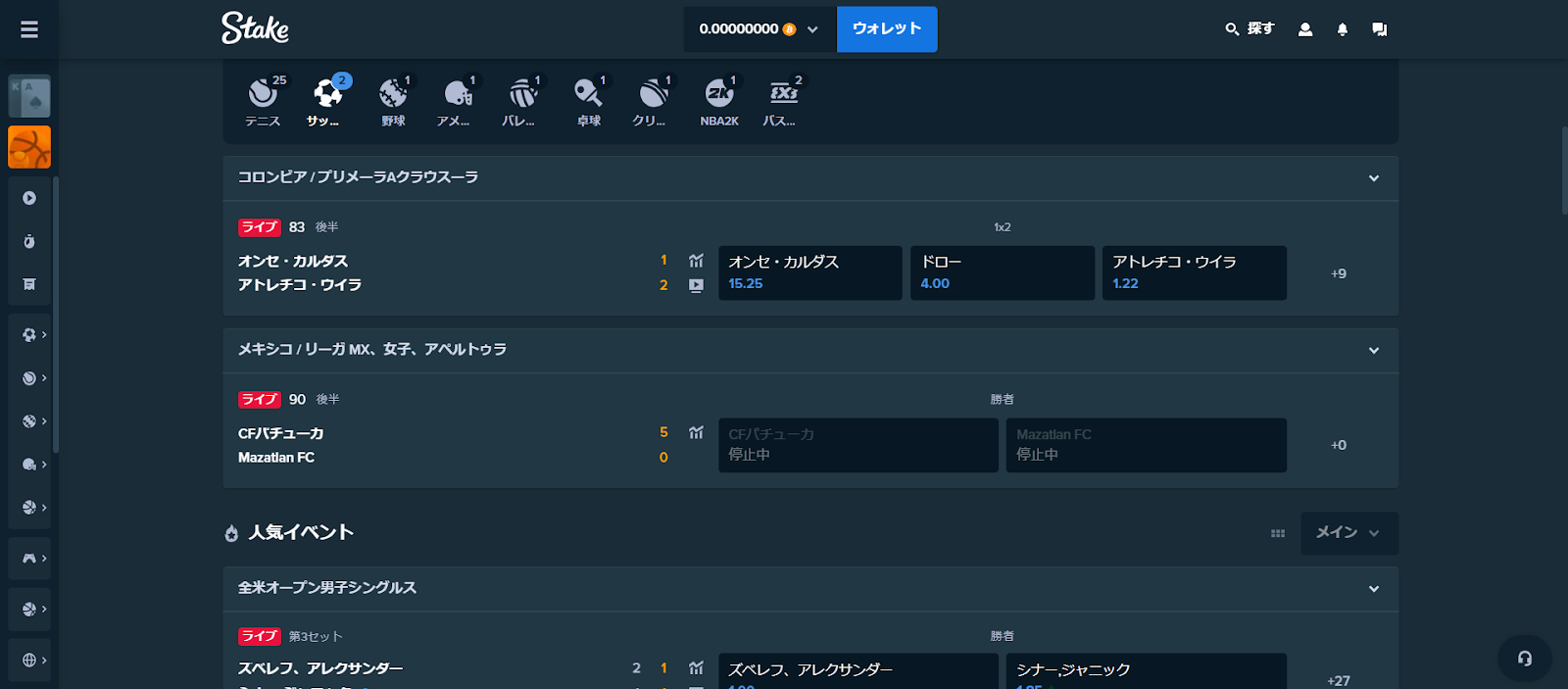
Task: Select the バレ... volleyball icon
Action: pyautogui.click(x=522, y=102)
